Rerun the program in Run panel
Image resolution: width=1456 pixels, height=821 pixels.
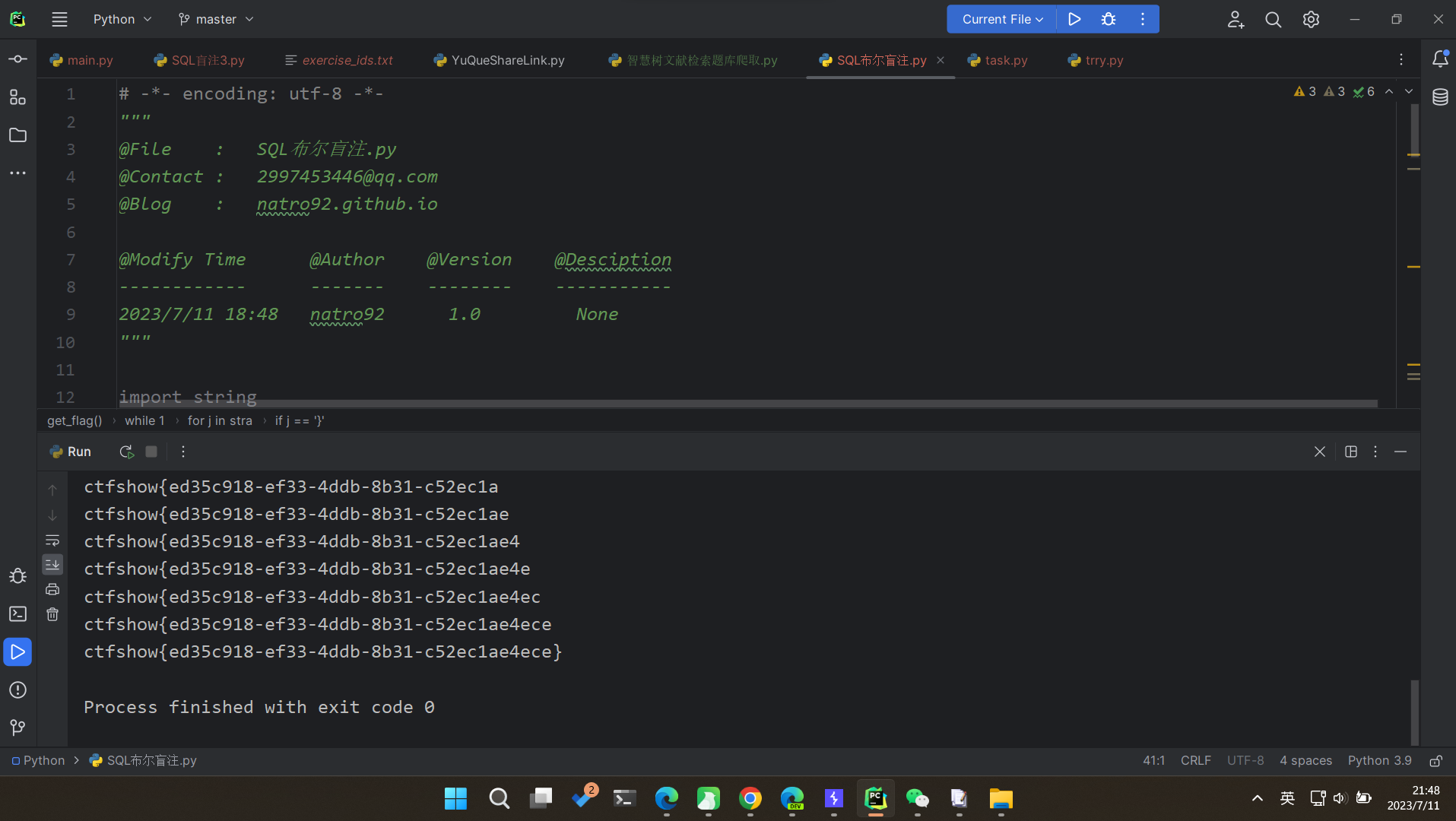click(126, 452)
